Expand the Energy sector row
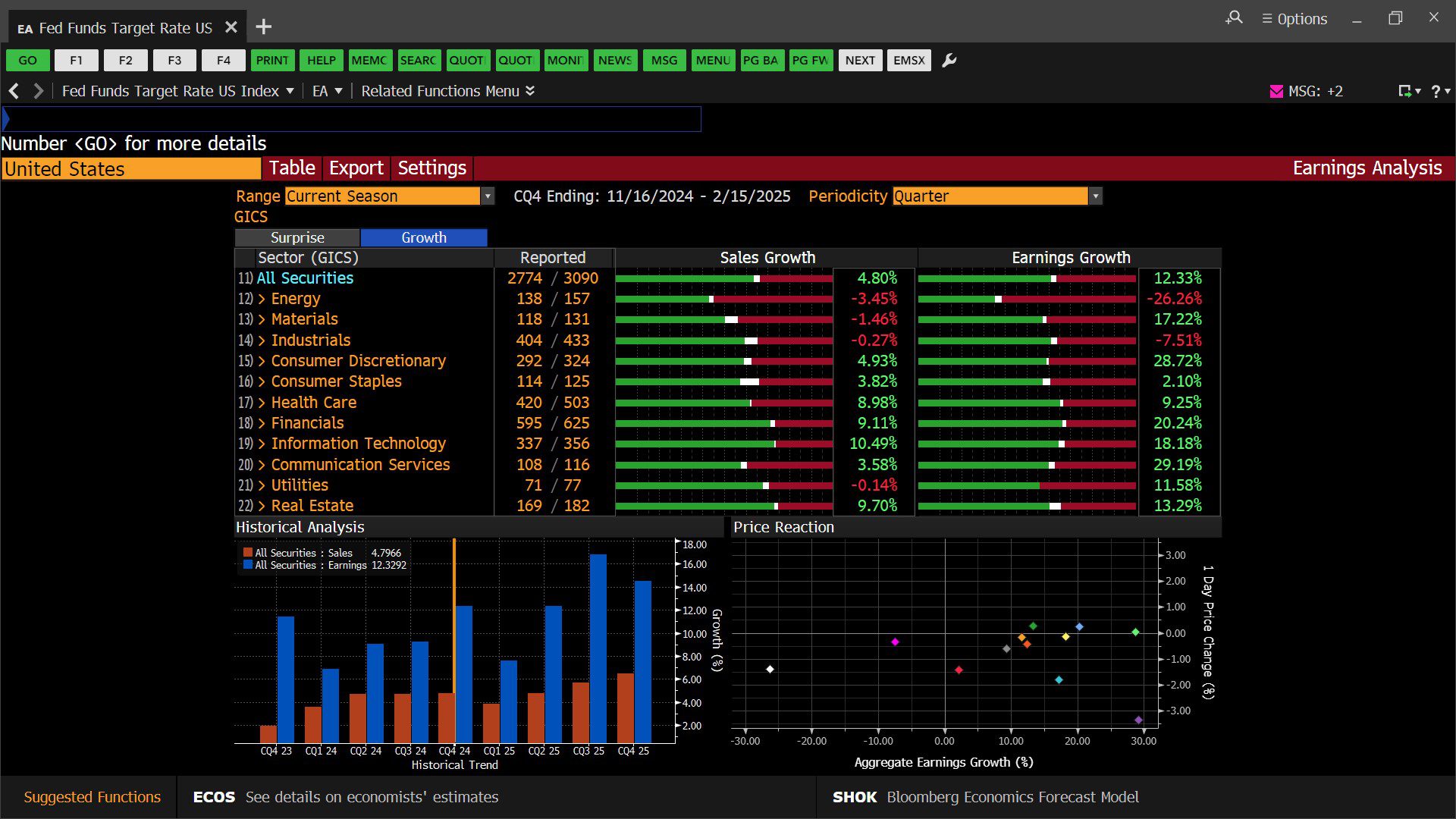The height and width of the screenshot is (819, 1456). click(x=262, y=299)
